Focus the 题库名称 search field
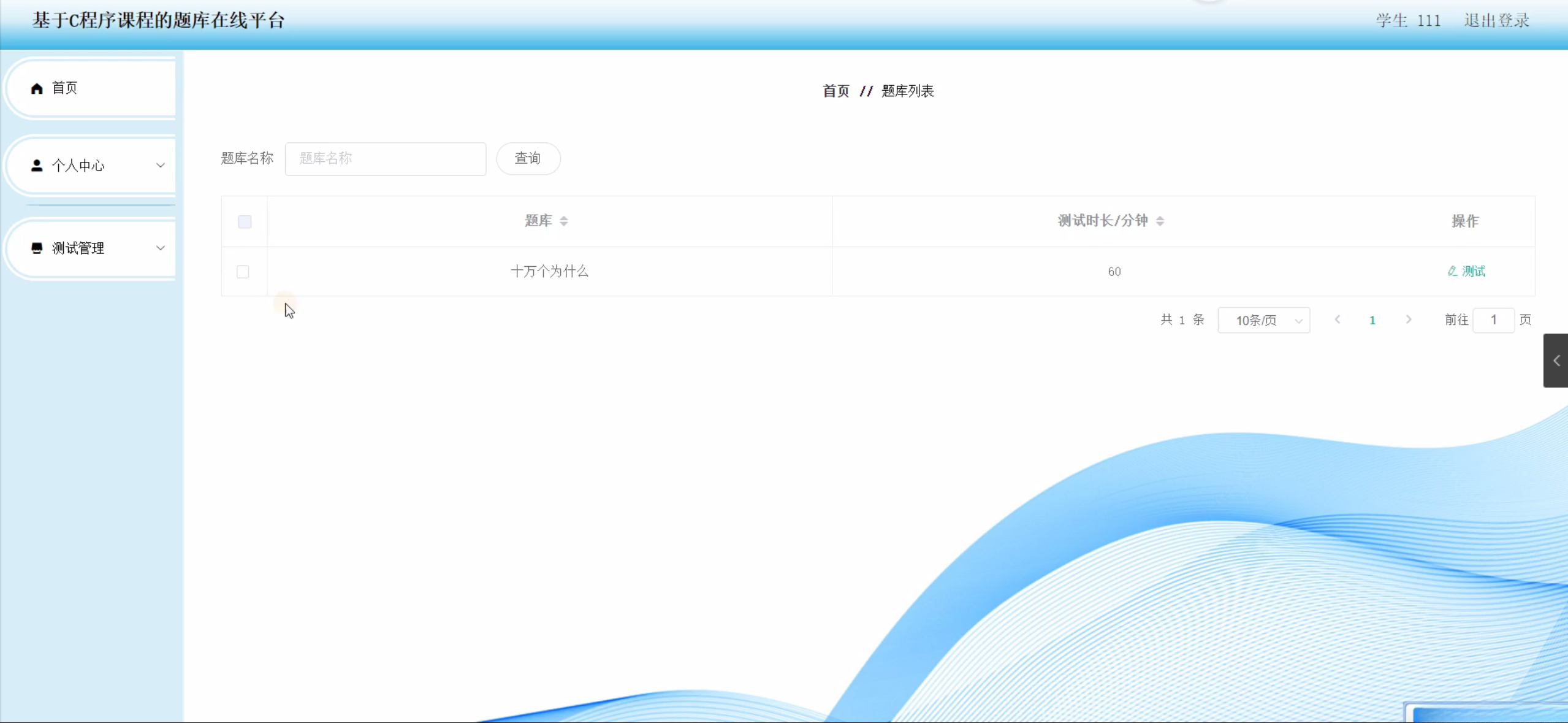 tap(386, 159)
